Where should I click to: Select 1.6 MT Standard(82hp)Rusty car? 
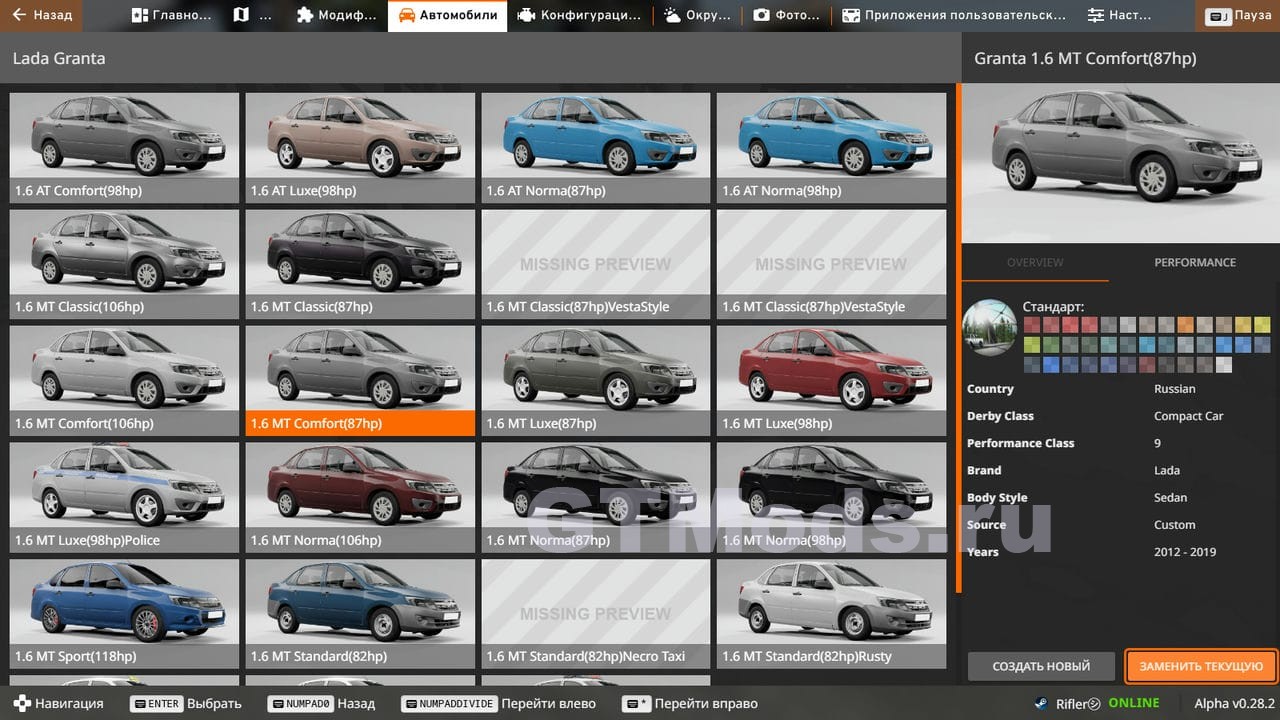click(831, 614)
